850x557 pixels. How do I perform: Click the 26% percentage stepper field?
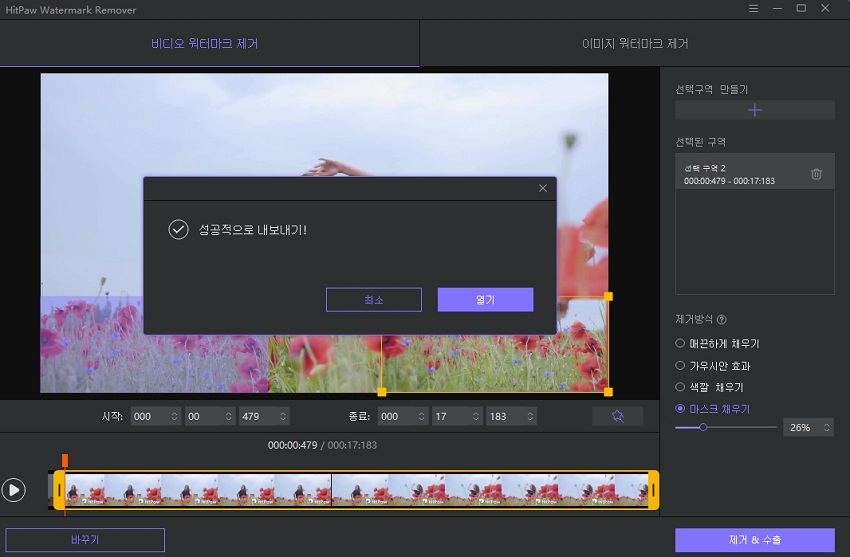pos(808,428)
